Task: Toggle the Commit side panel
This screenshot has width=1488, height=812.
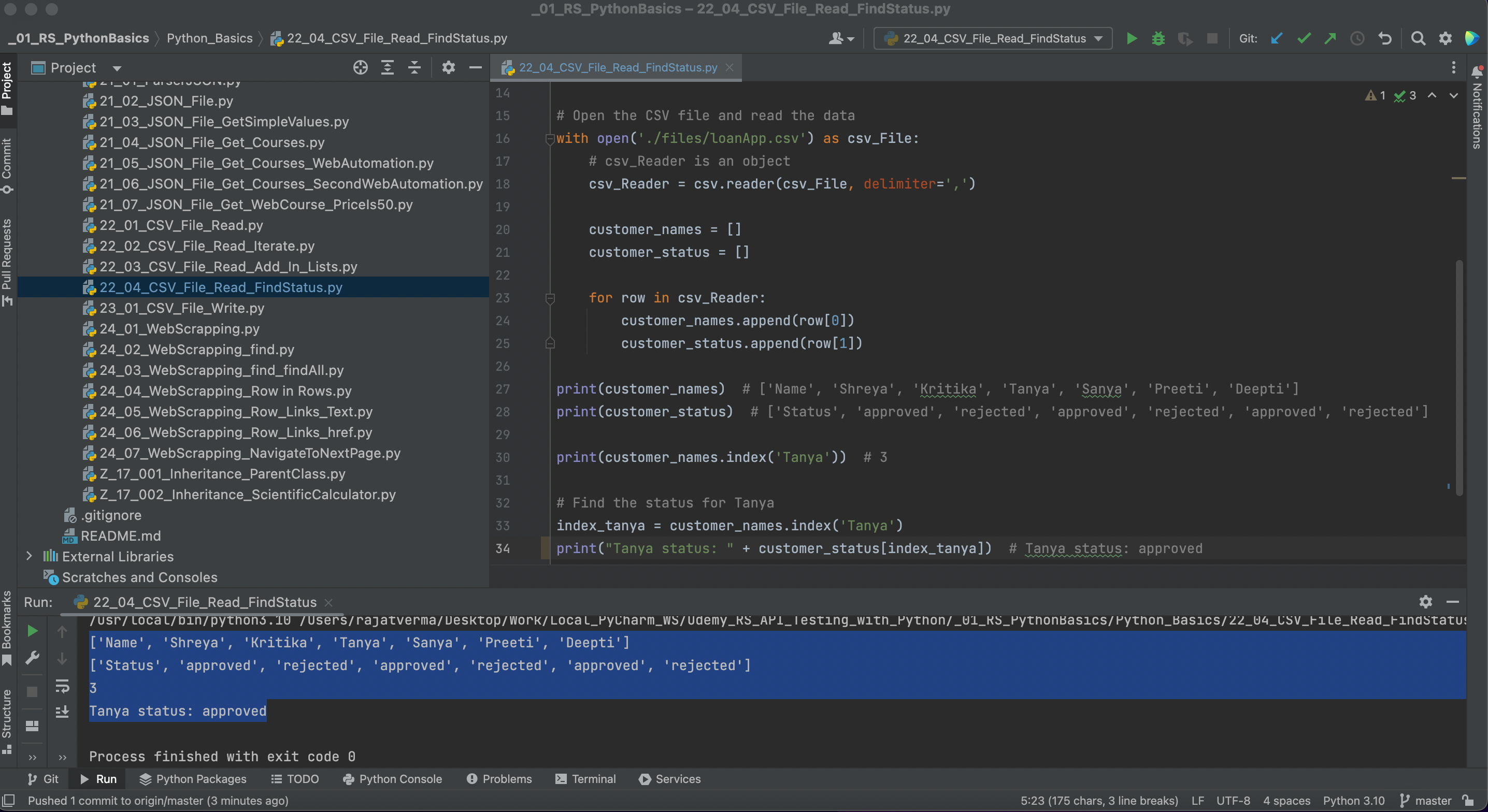Action: (x=7, y=166)
